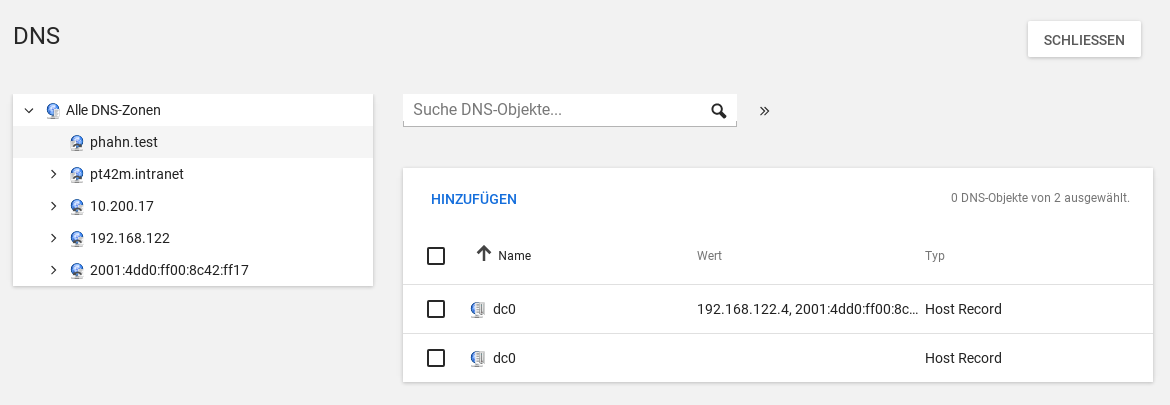This screenshot has width=1170, height=405.
Task: Check the second dc0 host record checkbox
Action: [x=436, y=358]
